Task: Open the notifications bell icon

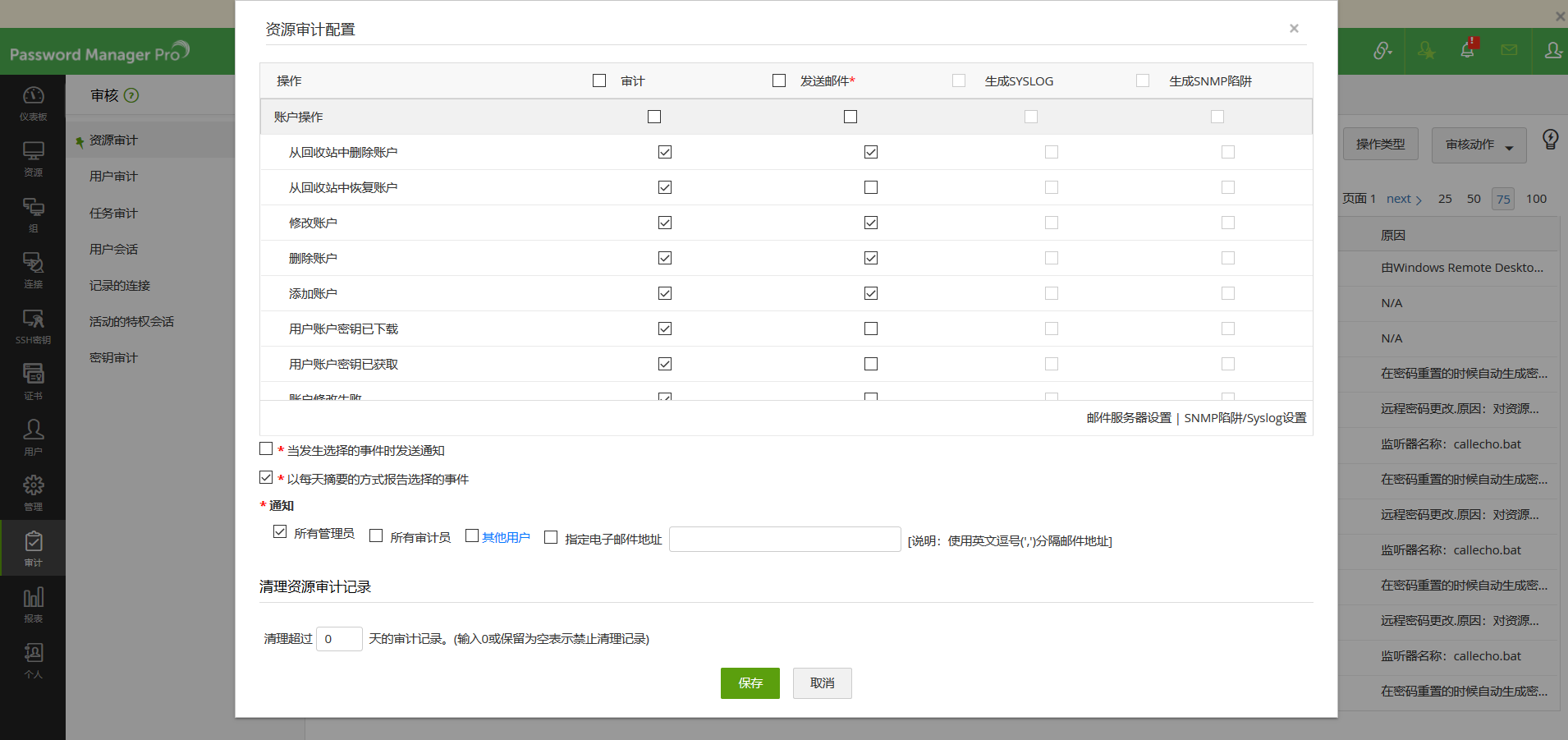Action: point(1468,49)
